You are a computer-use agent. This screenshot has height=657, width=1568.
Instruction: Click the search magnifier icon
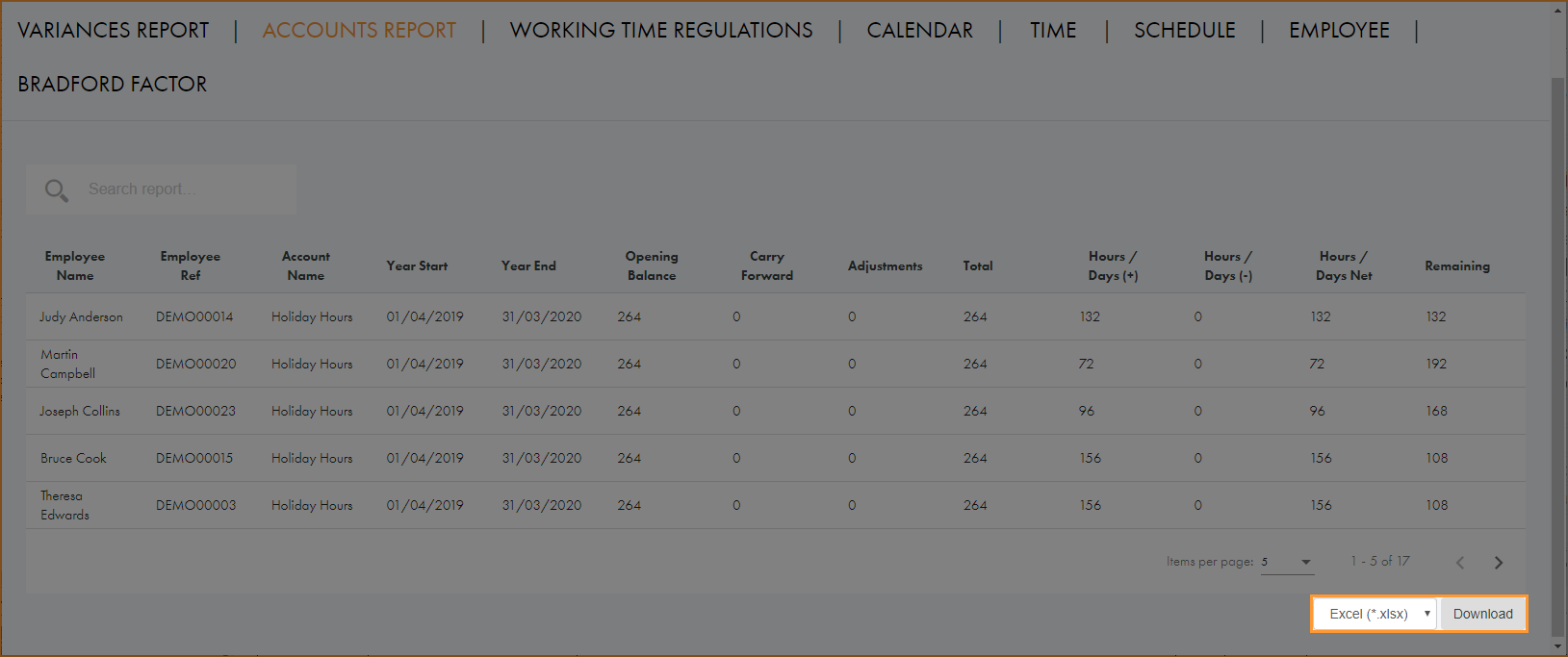(57, 190)
